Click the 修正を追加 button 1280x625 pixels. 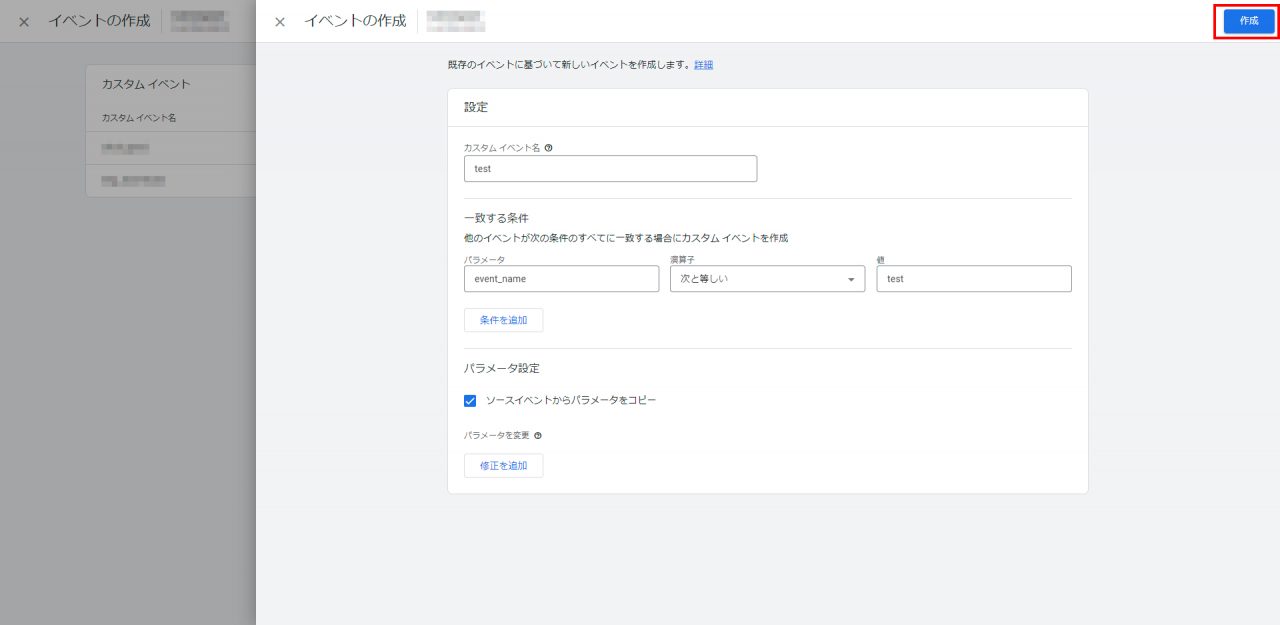(503, 466)
